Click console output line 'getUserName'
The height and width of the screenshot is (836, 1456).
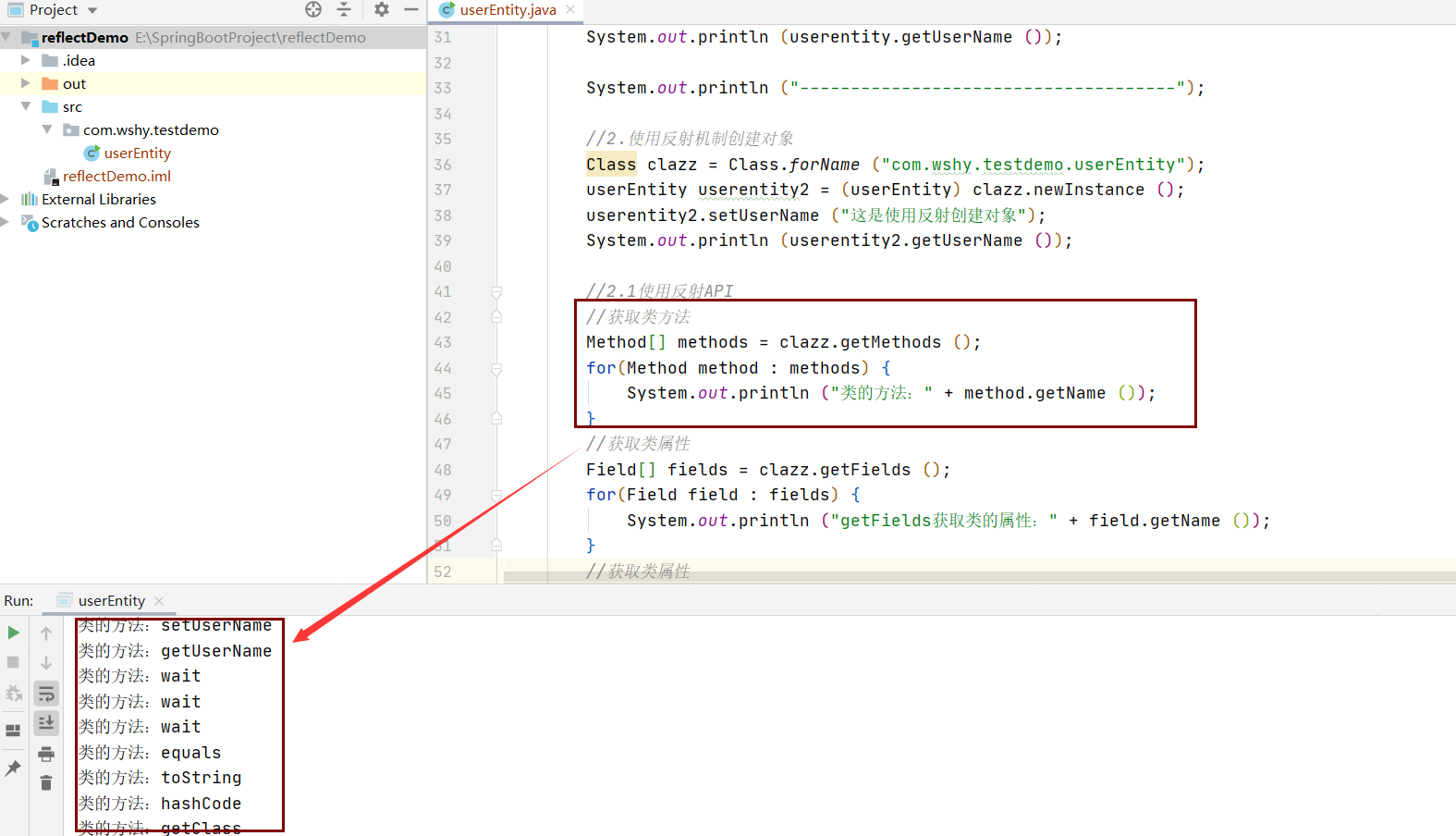[x=175, y=651]
